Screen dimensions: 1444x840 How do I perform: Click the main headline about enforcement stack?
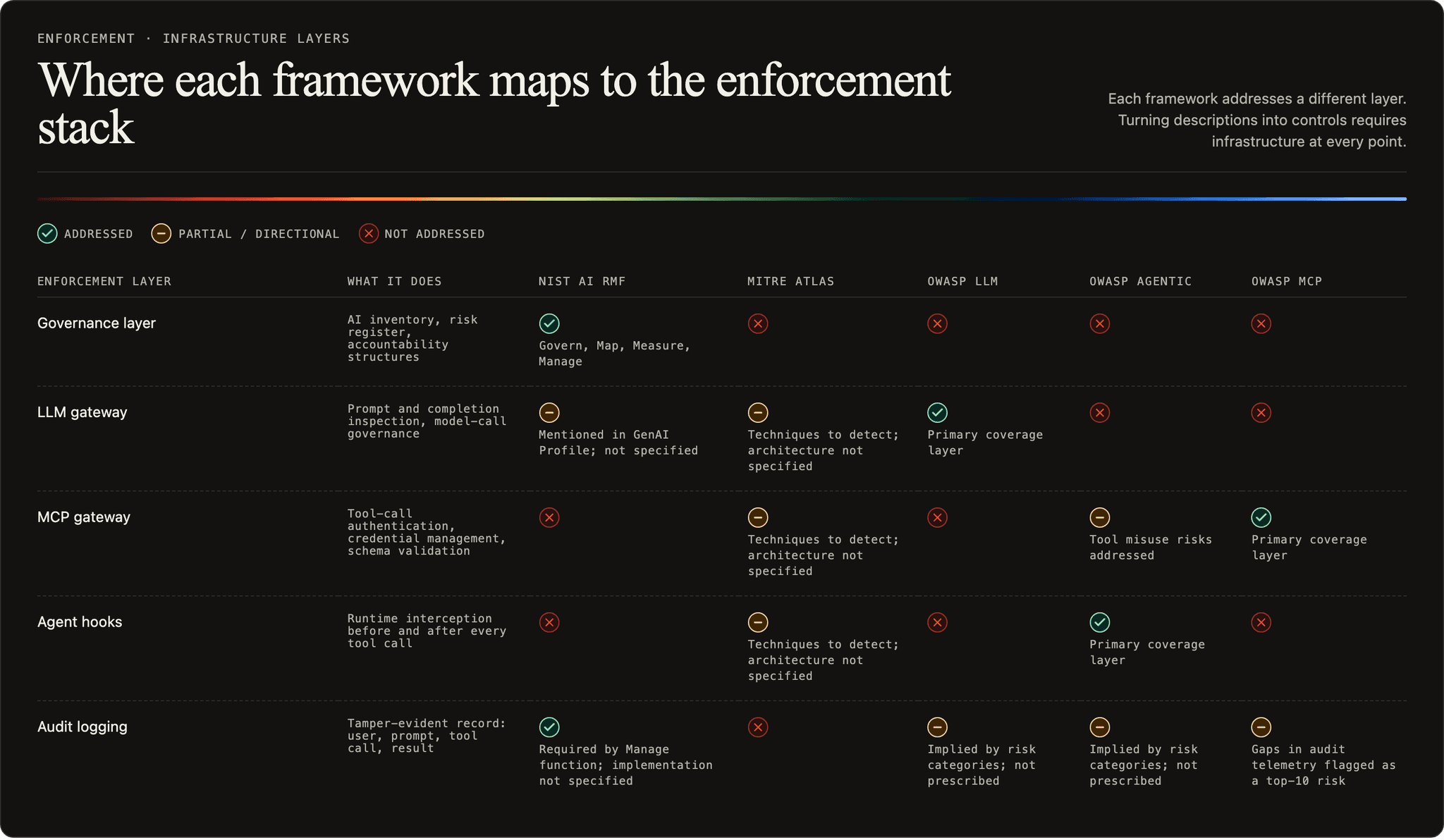point(494,104)
